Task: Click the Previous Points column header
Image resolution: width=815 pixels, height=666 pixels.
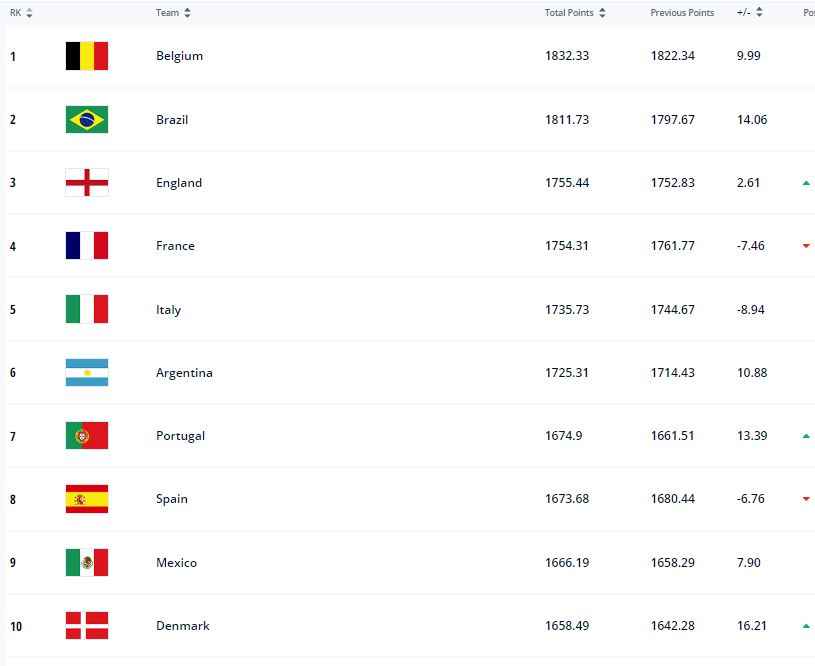Action: coord(682,13)
